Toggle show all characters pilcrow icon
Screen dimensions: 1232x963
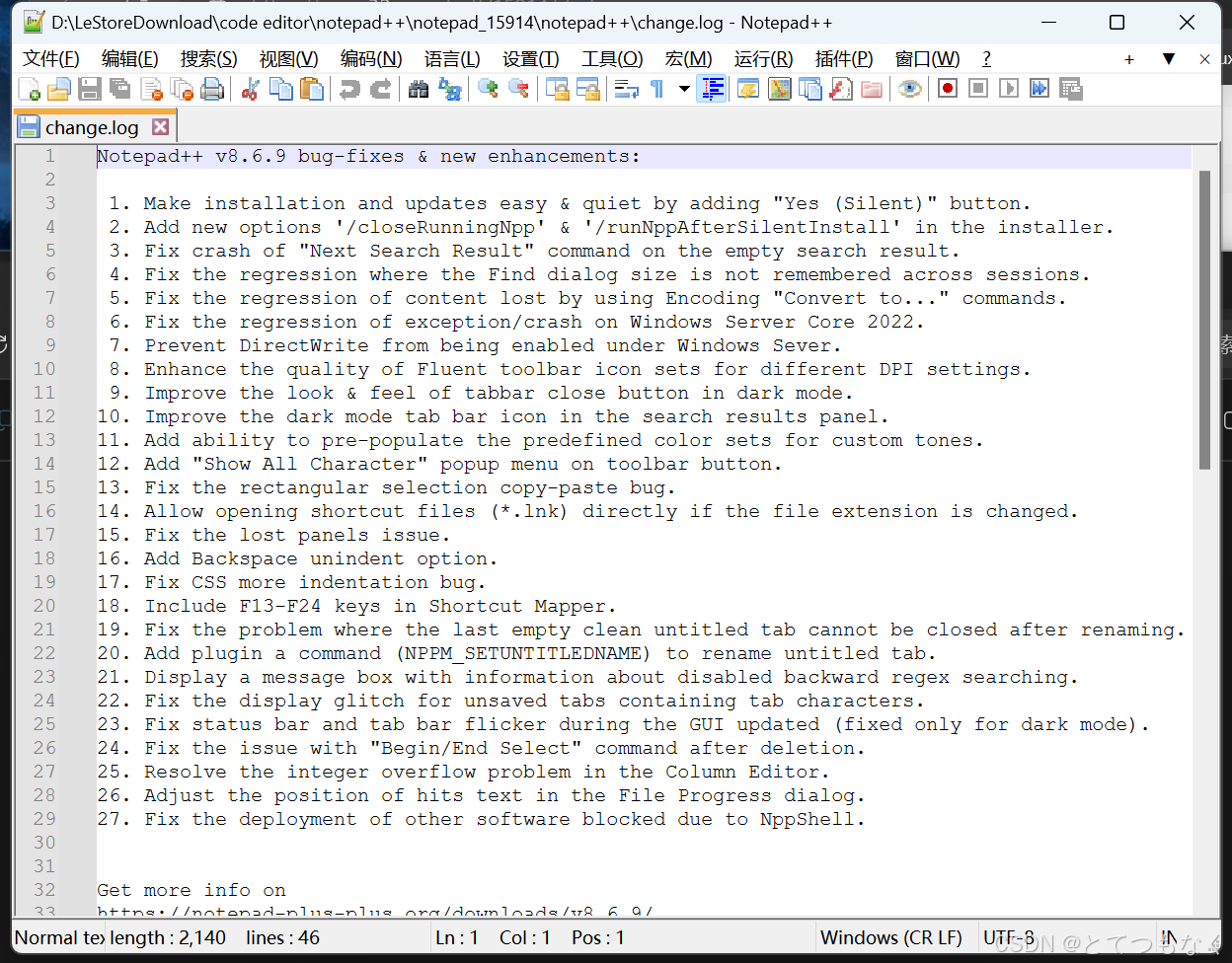click(x=656, y=90)
